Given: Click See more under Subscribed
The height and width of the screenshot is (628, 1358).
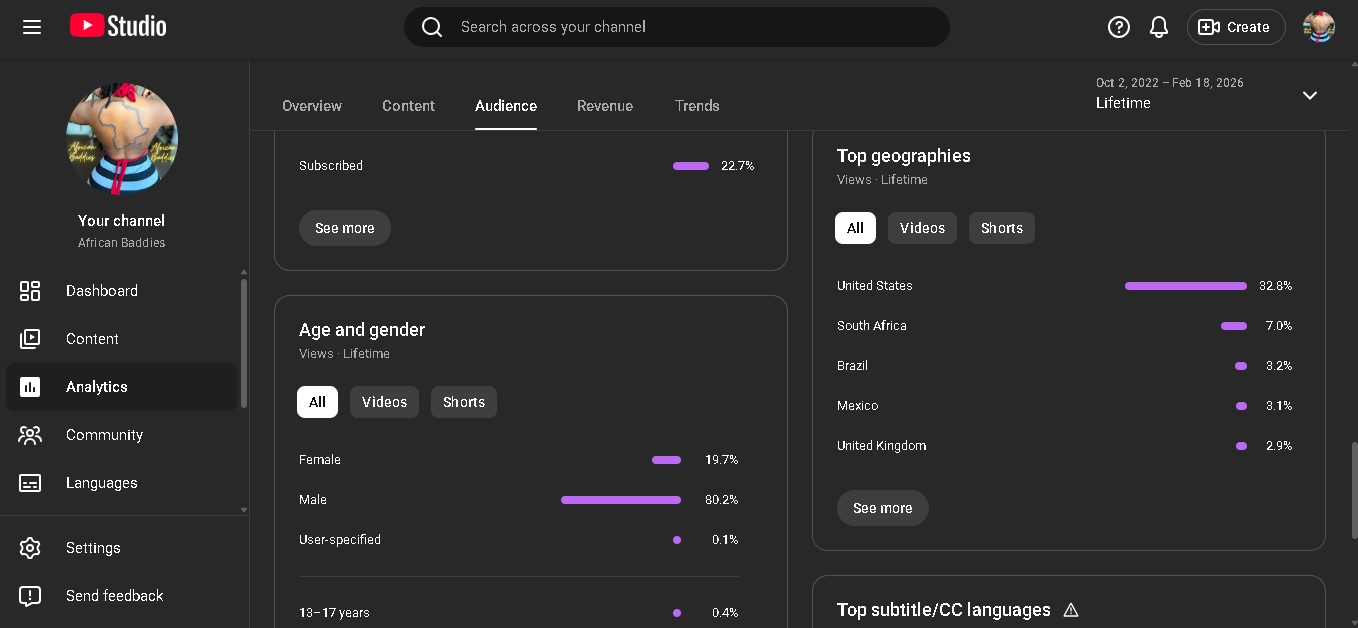Looking at the screenshot, I should tap(345, 228).
